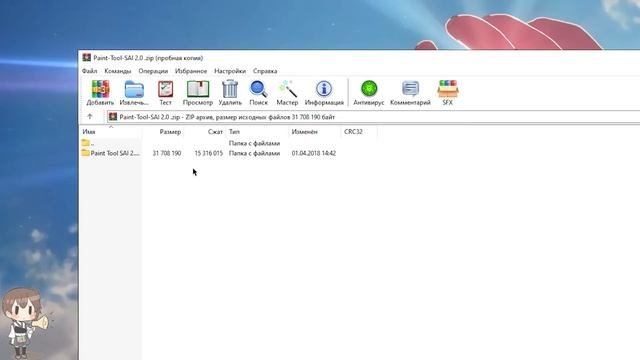
Task: Click the chibi character desktop mascot
Action: click(24, 323)
